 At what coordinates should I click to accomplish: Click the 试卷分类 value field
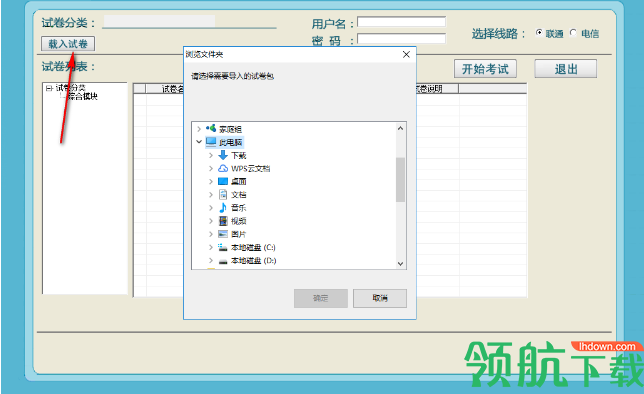coord(159,21)
